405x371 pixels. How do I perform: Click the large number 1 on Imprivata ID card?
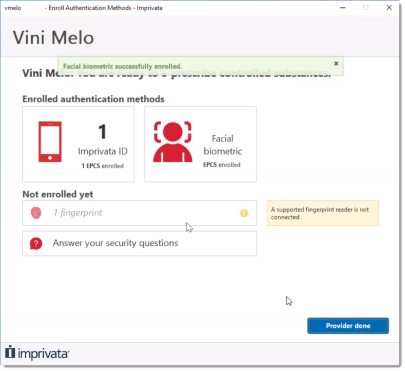(102, 131)
